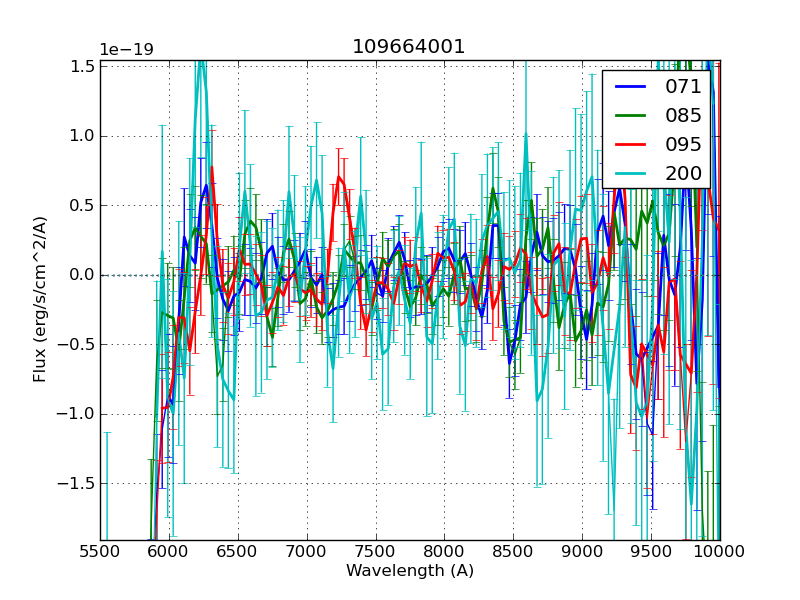Select the 095 legend label text
Screen dimensions: 800x600
[683, 145]
